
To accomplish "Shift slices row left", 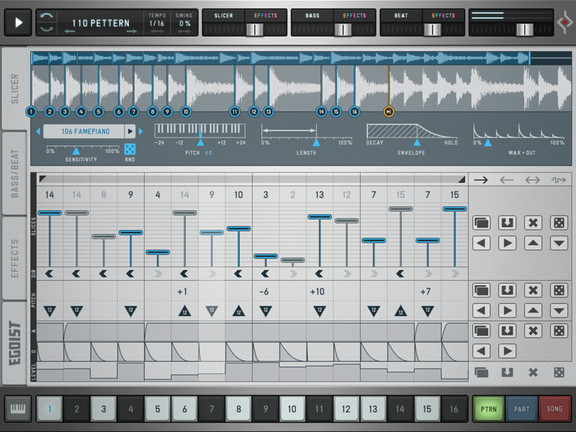I will coord(481,243).
